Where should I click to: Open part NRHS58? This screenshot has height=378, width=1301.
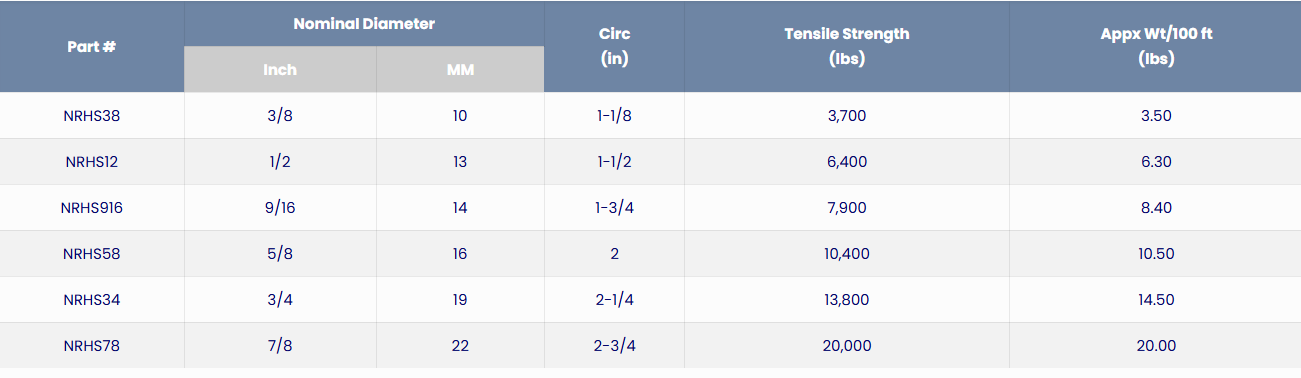tap(92, 254)
